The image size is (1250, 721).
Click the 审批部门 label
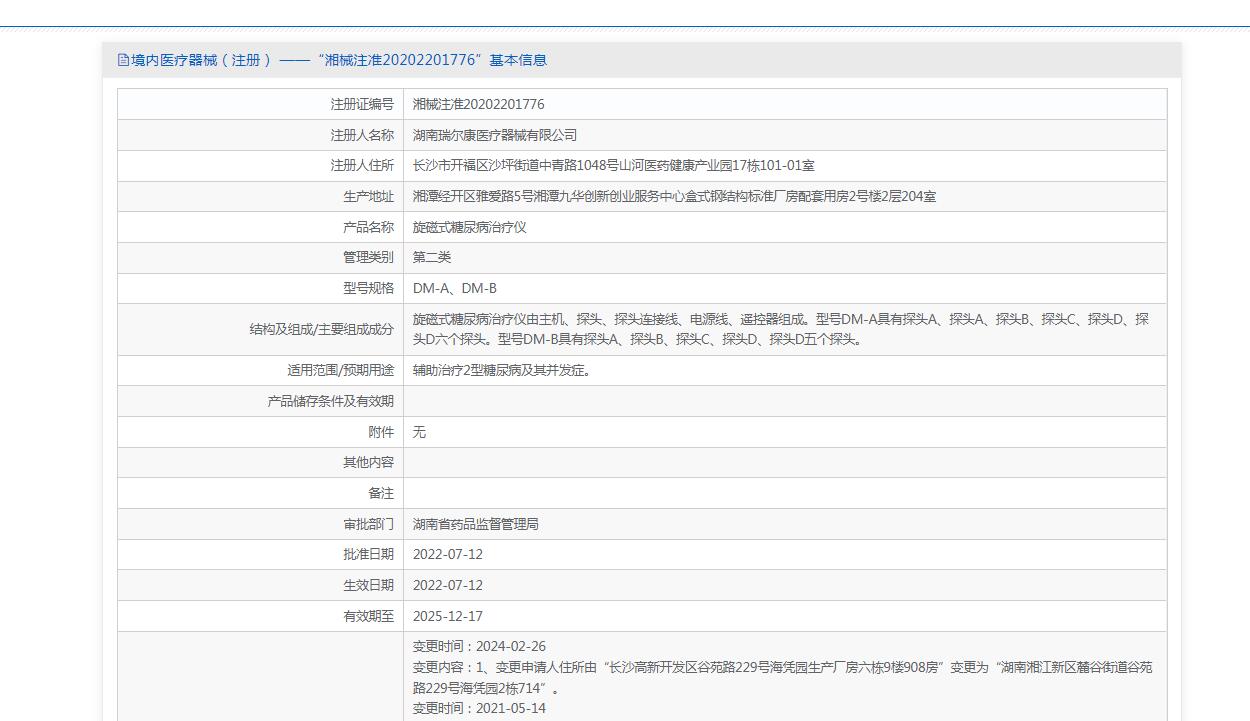368,524
